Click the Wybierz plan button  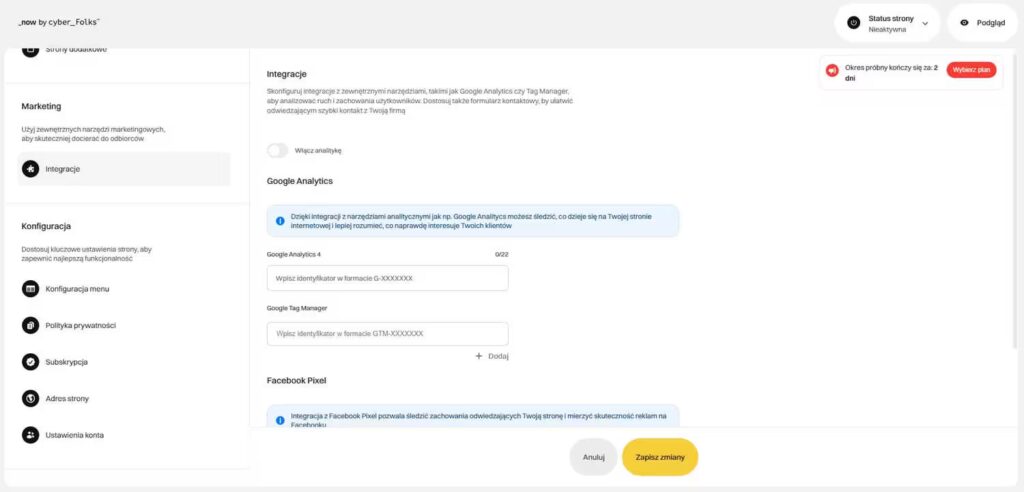click(971, 69)
